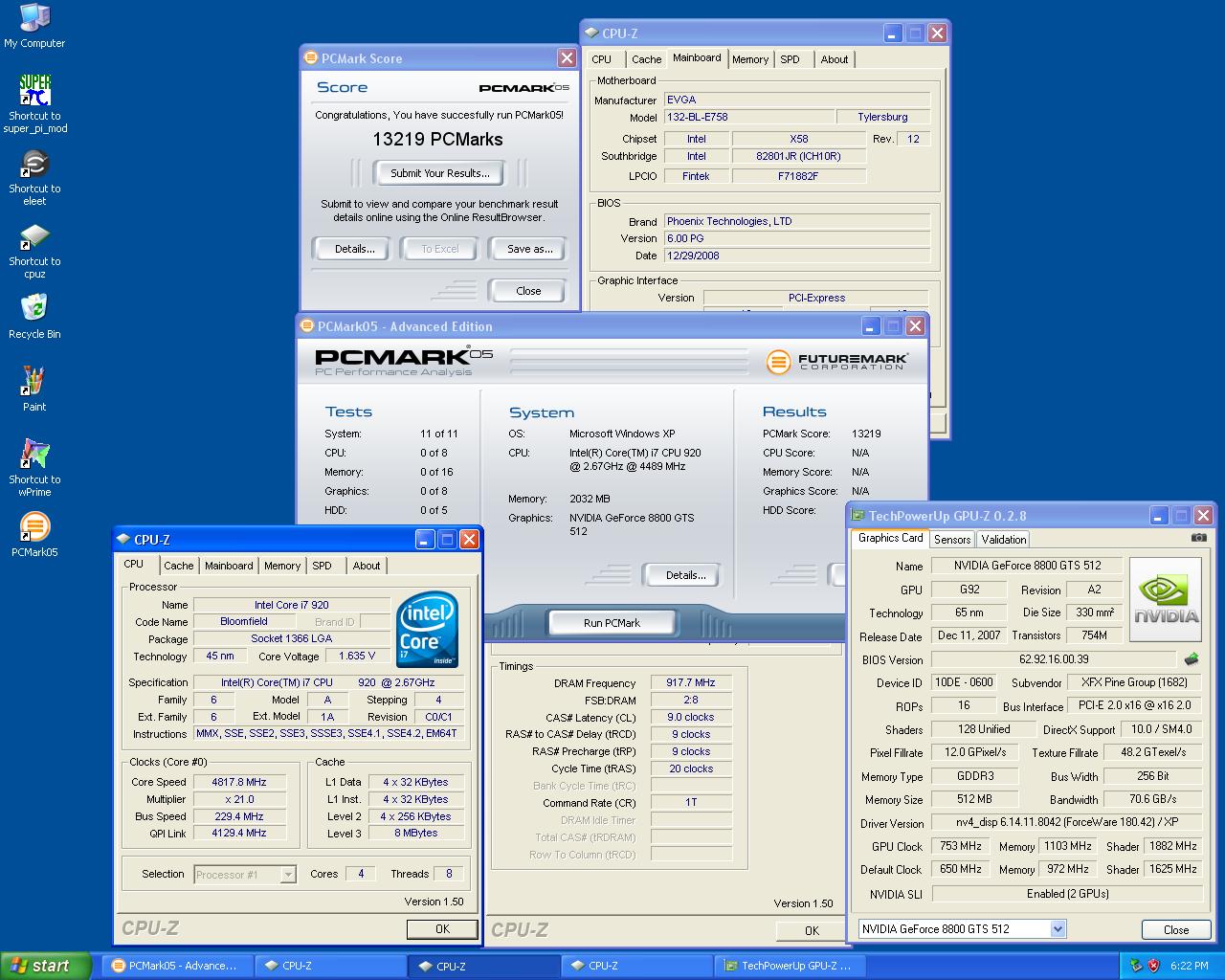This screenshot has width=1225, height=980.
Task: Click the Intel Core i7 logo in CPU-Z
Action: click(427, 630)
